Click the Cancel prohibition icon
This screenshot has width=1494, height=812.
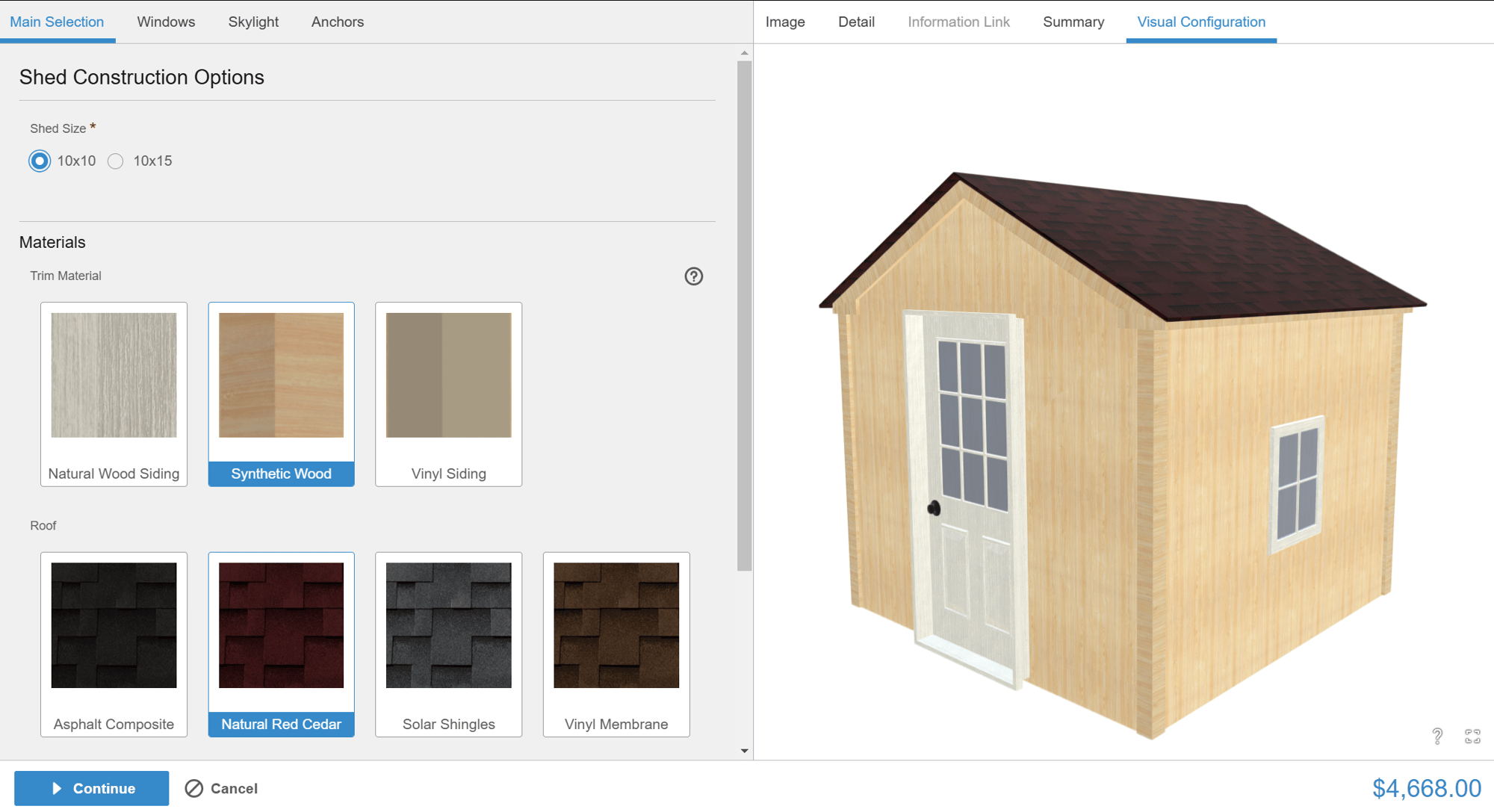click(195, 788)
